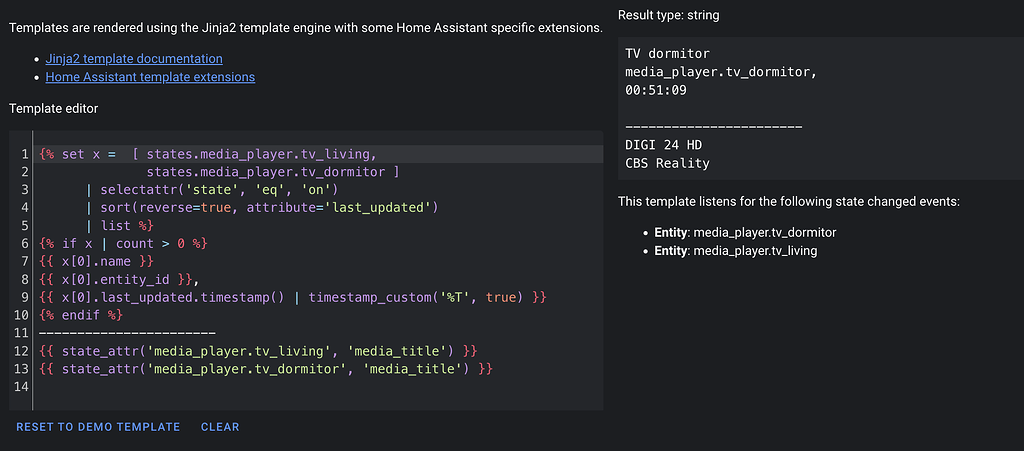Click the sort(reverse=true) code line
This screenshot has width=1024, height=451.
(x=261, y=208)
